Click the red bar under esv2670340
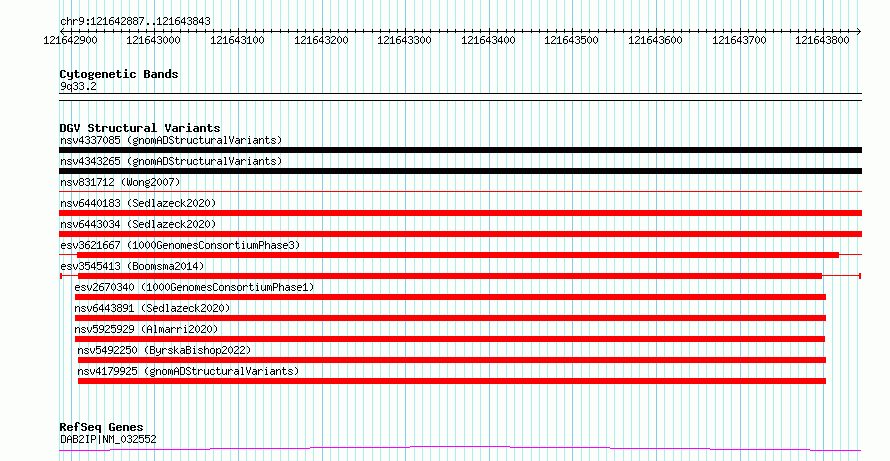 (450, 297)
